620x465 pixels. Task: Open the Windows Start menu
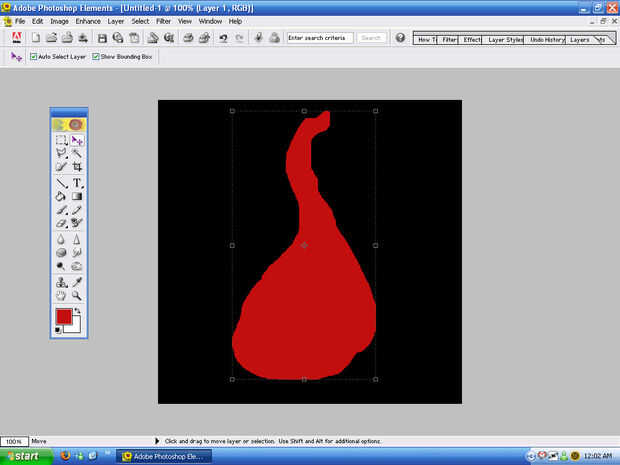22,456
